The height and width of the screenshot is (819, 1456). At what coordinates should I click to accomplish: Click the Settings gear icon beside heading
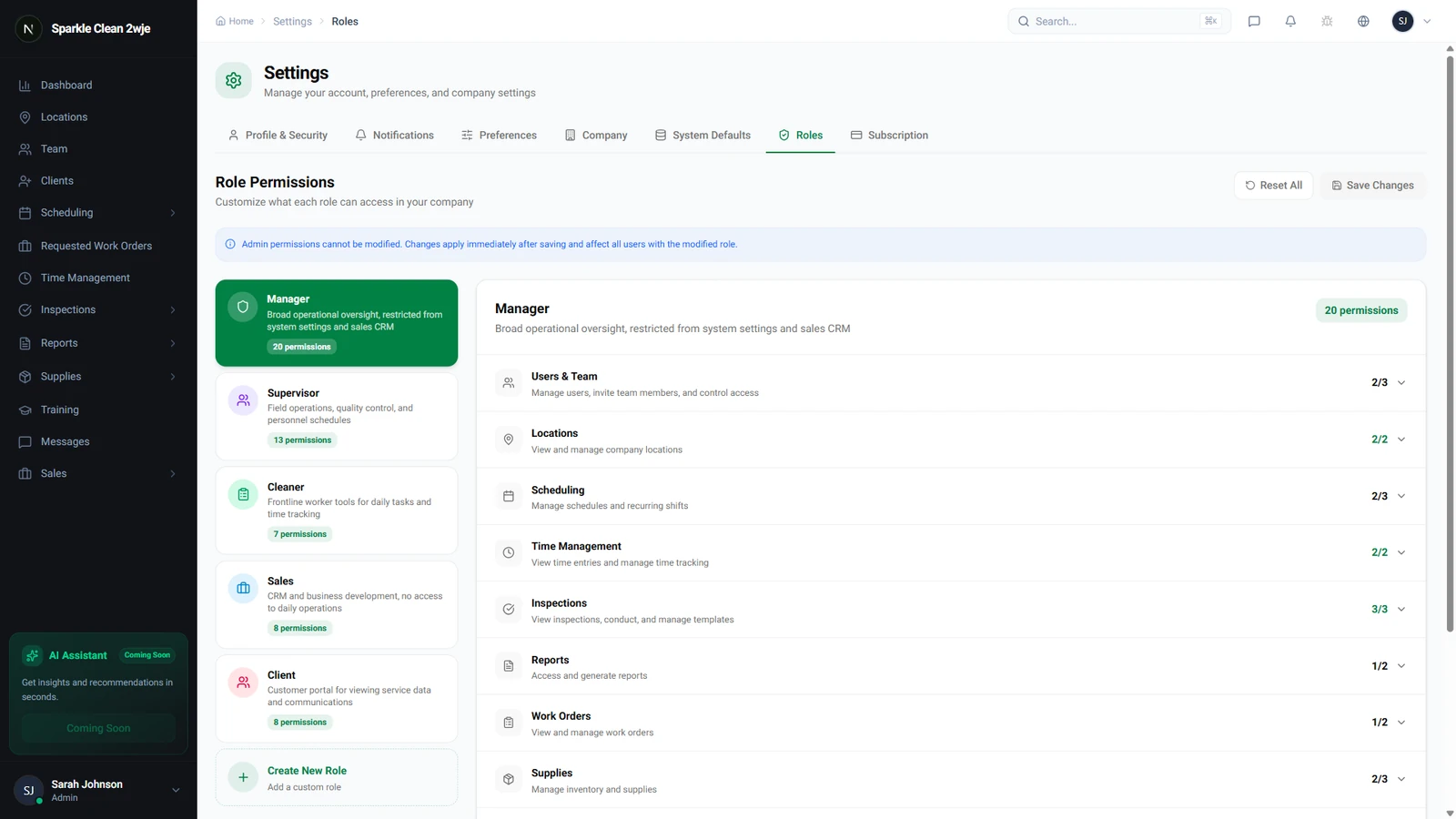(234, 80)
